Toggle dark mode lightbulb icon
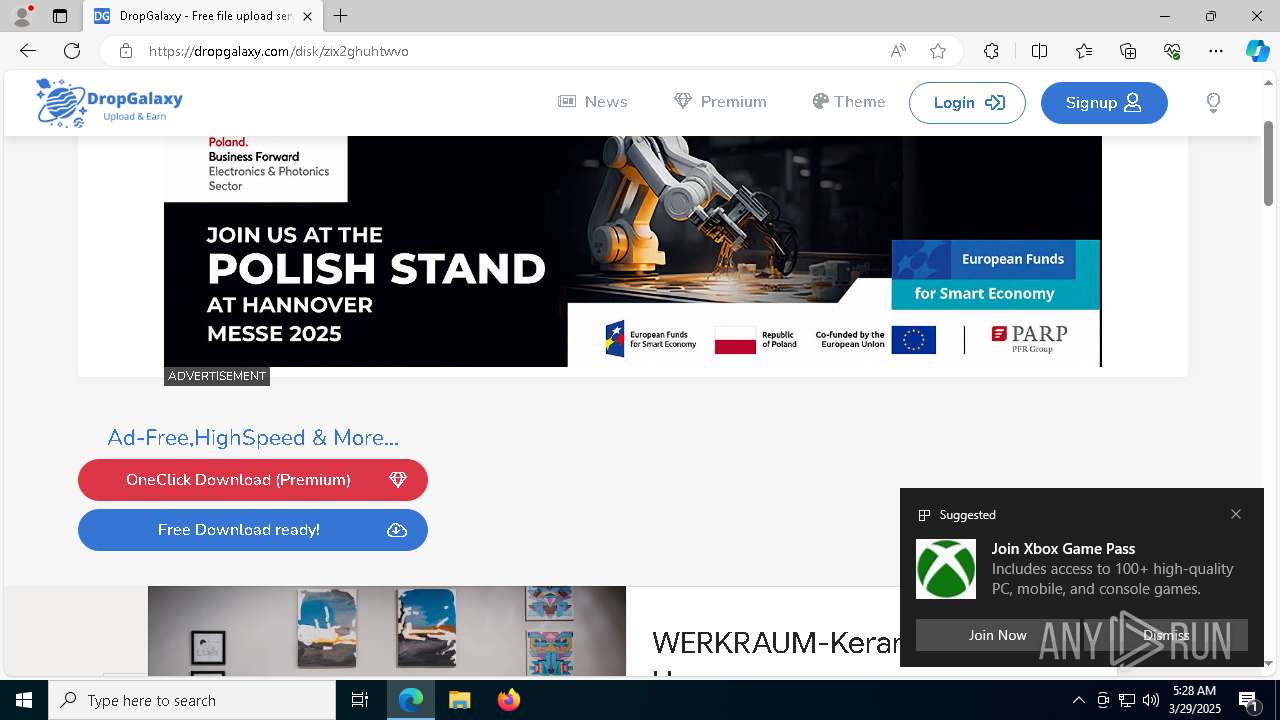 pos(1213,102)
